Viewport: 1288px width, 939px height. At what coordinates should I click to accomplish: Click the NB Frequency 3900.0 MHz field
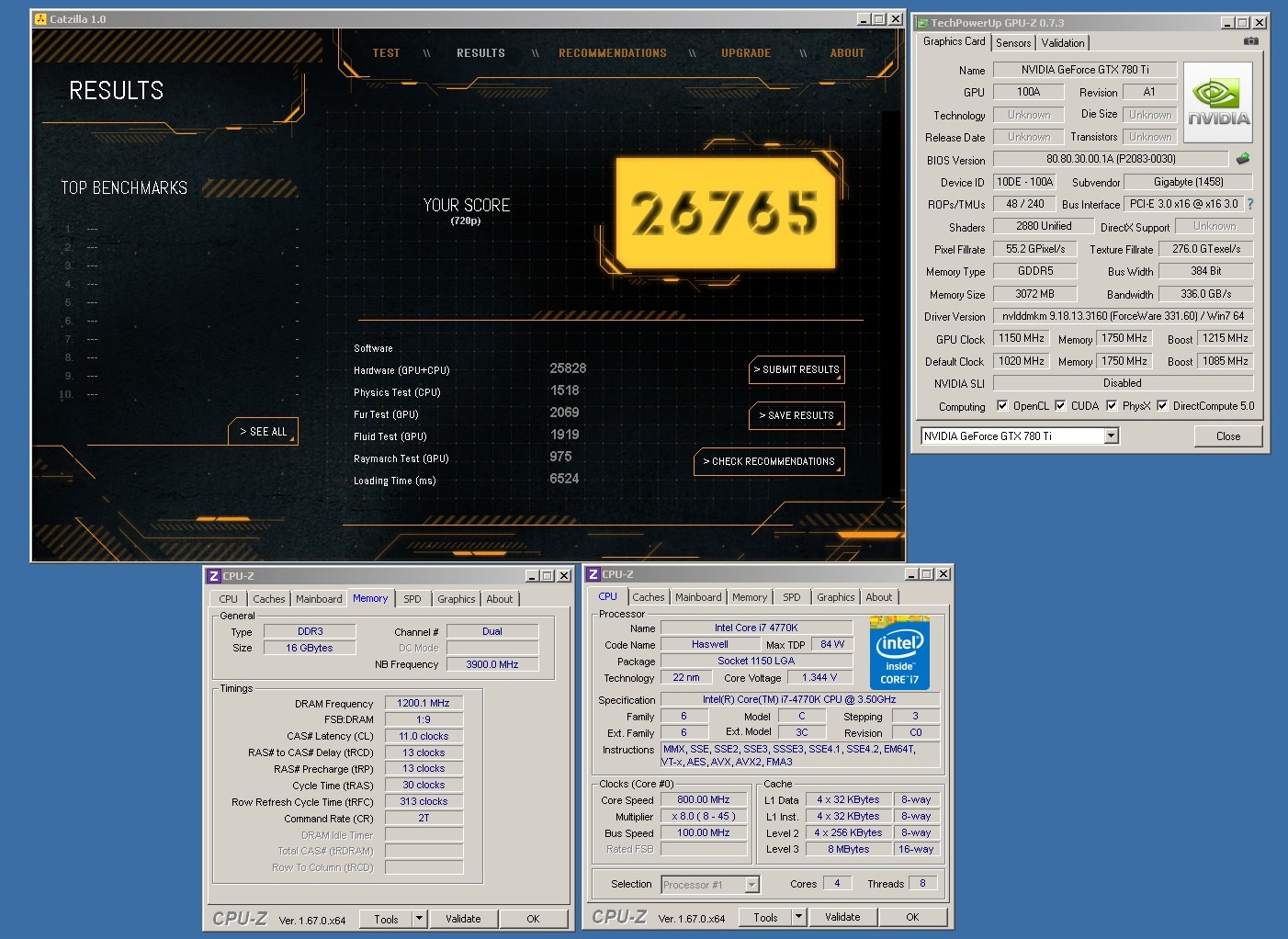(x=491, y=664)
